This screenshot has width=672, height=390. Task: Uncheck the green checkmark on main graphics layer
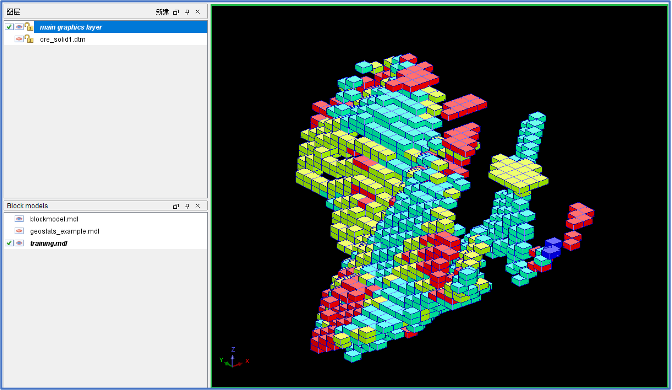click(9, 27)
